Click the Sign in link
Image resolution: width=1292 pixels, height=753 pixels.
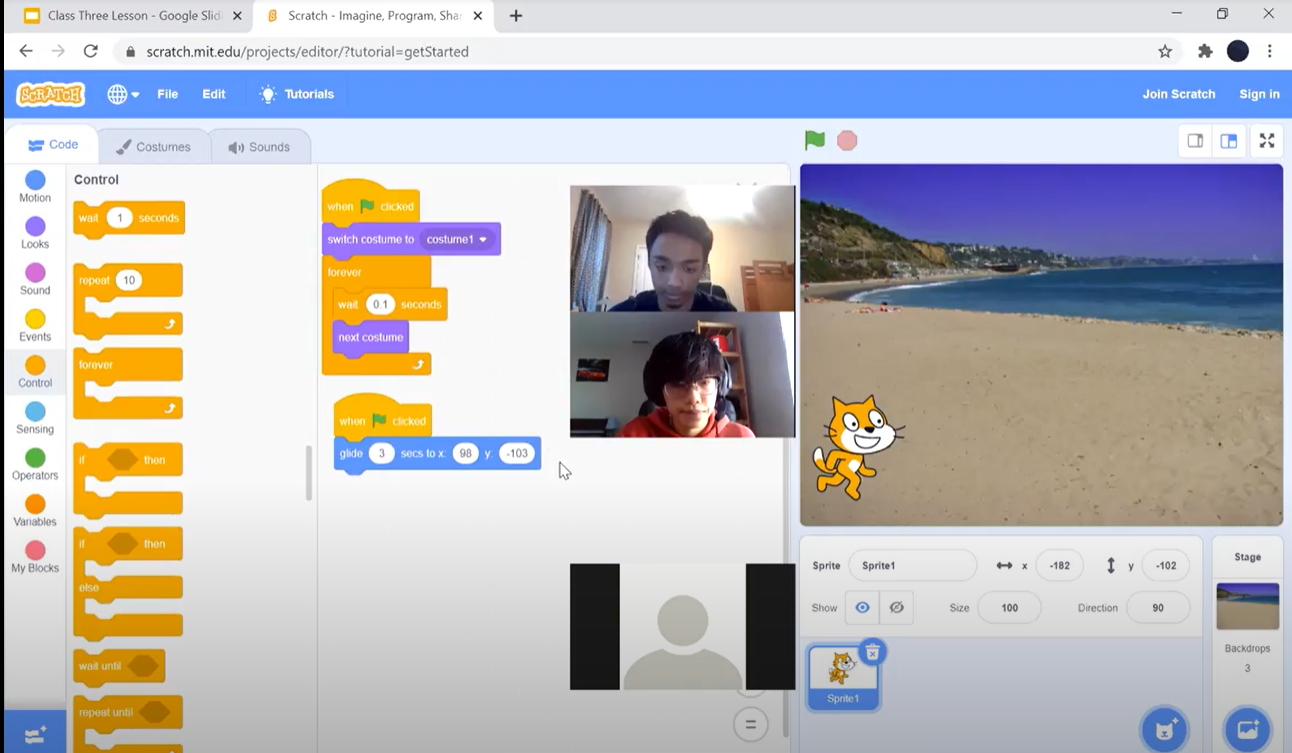tap(1258, 94)
